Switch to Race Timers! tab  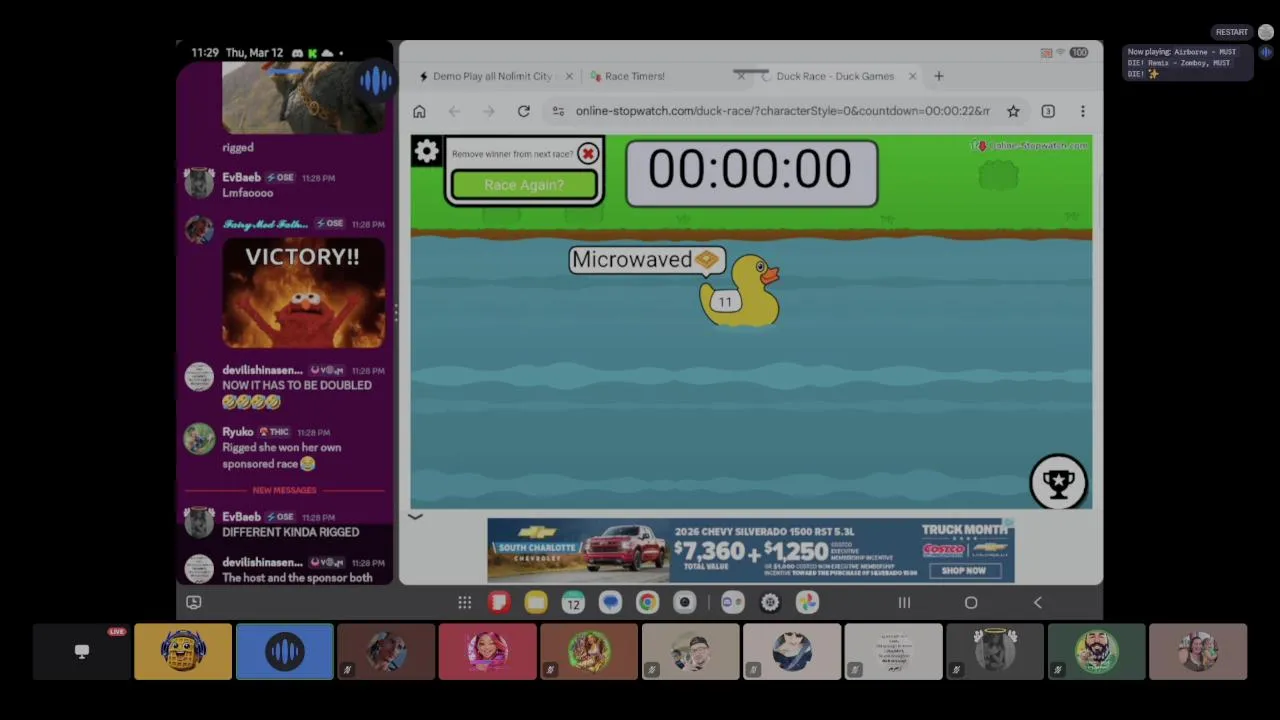click(x=634, y=76)
